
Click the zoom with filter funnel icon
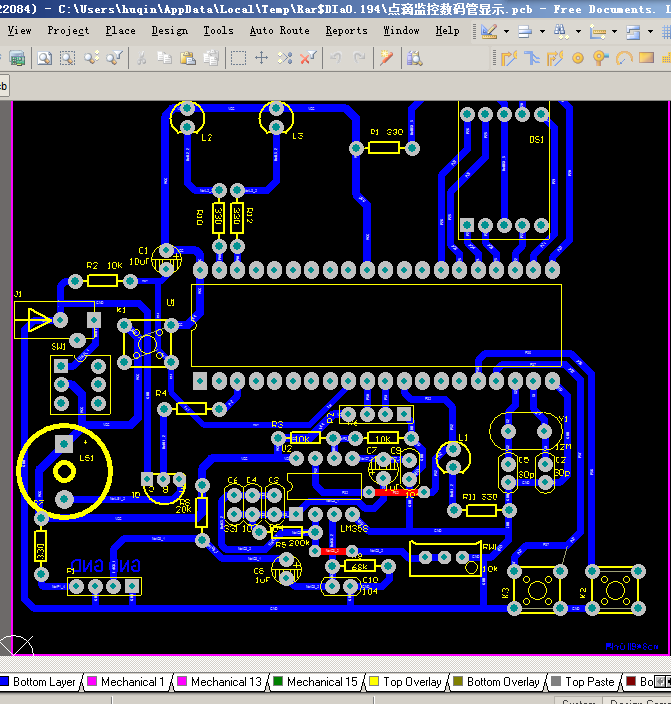coord(115,58)
